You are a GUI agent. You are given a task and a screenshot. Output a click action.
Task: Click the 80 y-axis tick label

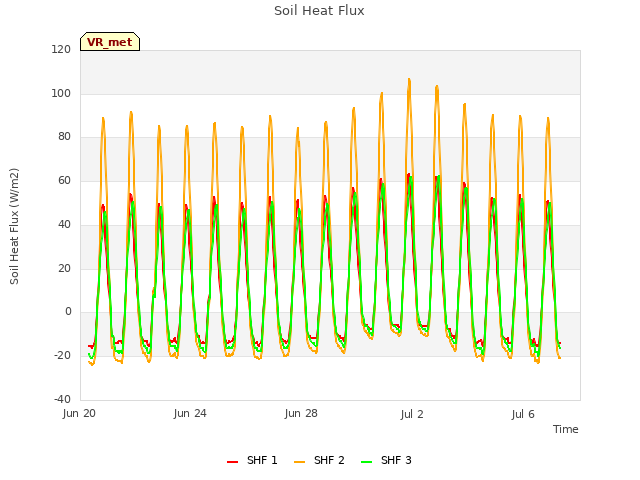pos(64,136)
